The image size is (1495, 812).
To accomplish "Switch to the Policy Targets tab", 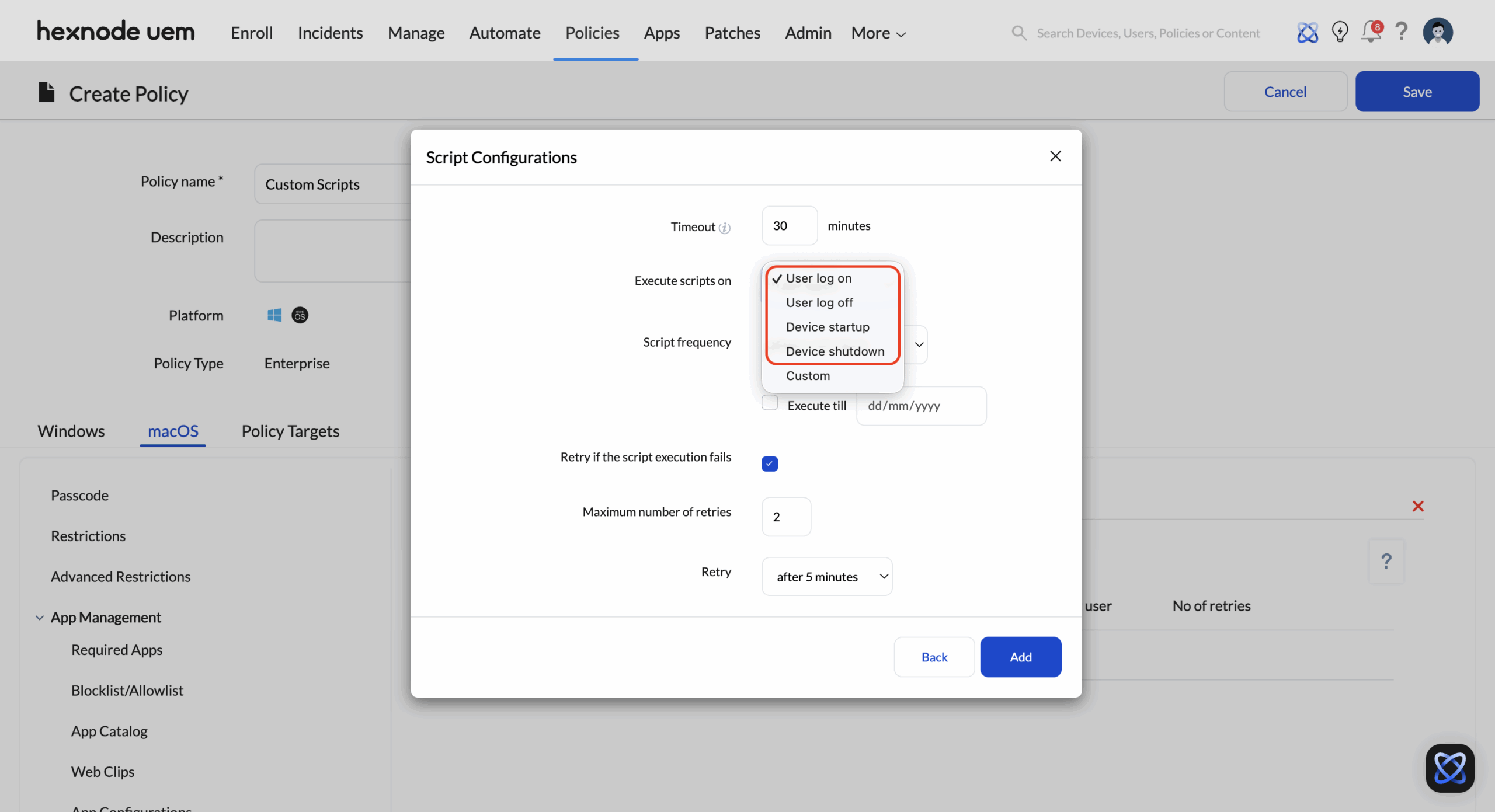I will pyautogui.click(x=290, y=431).
